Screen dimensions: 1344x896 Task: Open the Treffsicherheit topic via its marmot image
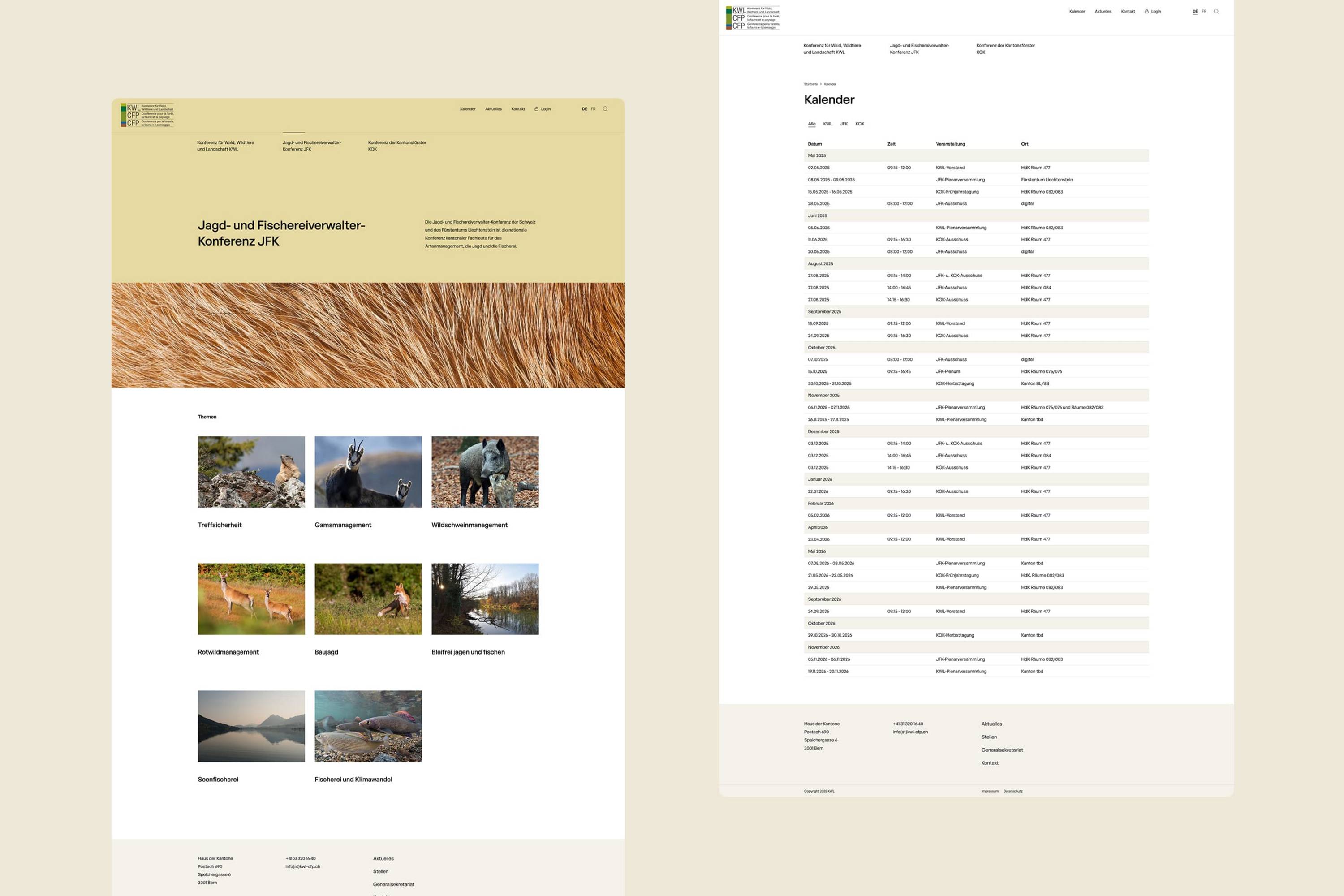(251, 471)
